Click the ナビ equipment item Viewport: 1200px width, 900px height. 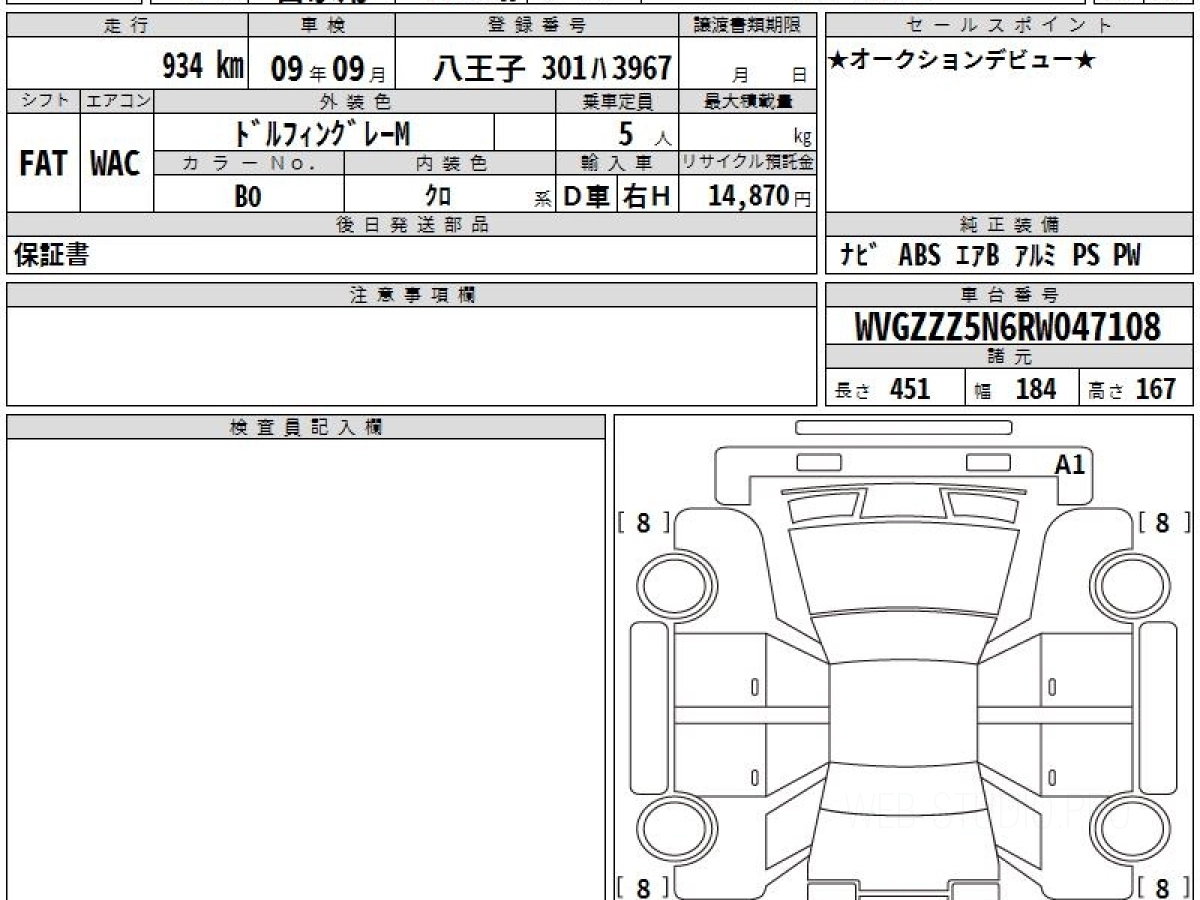tap(861, 256)
